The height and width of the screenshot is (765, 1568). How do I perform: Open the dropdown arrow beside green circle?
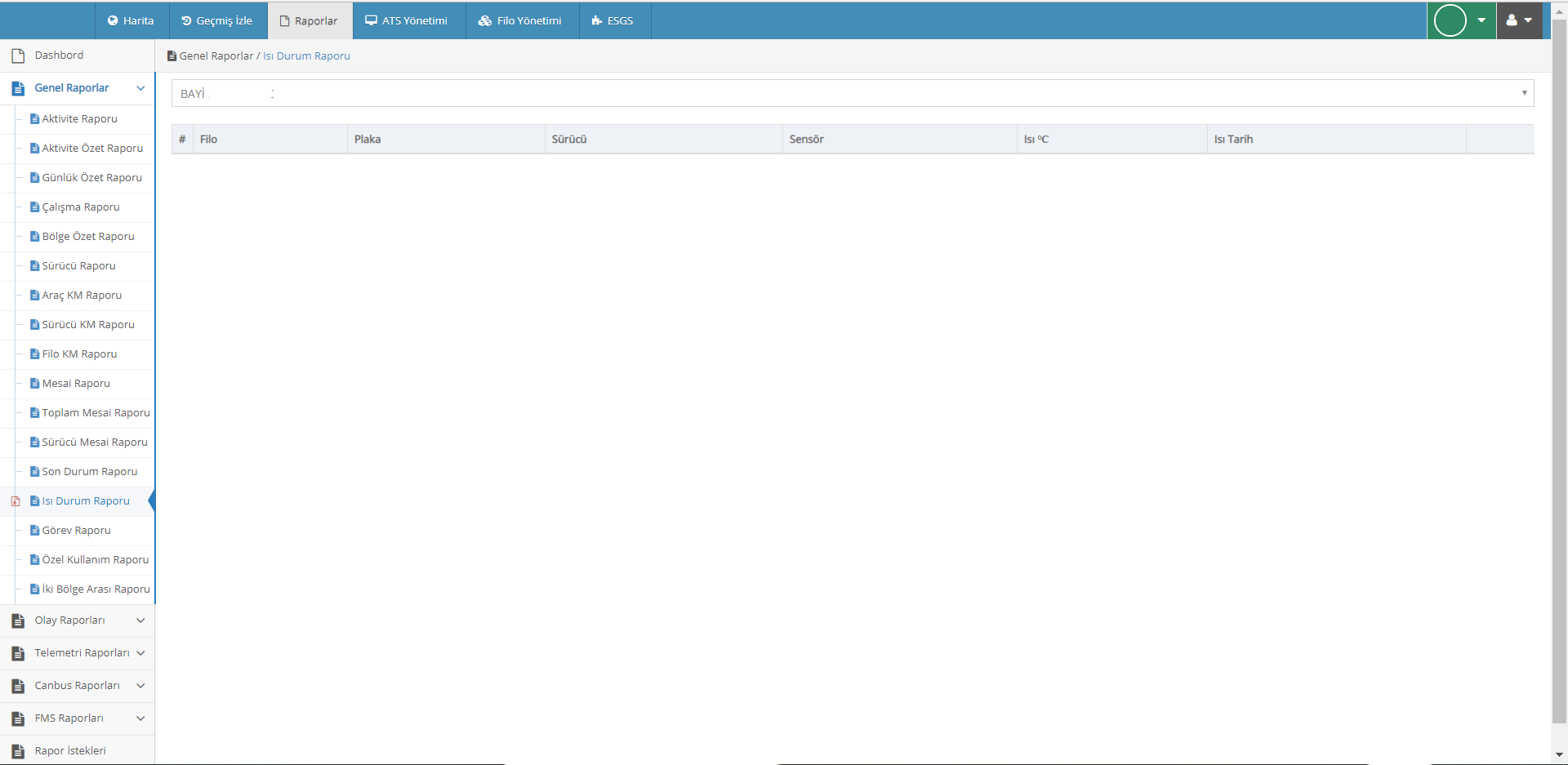[1481, 20]
